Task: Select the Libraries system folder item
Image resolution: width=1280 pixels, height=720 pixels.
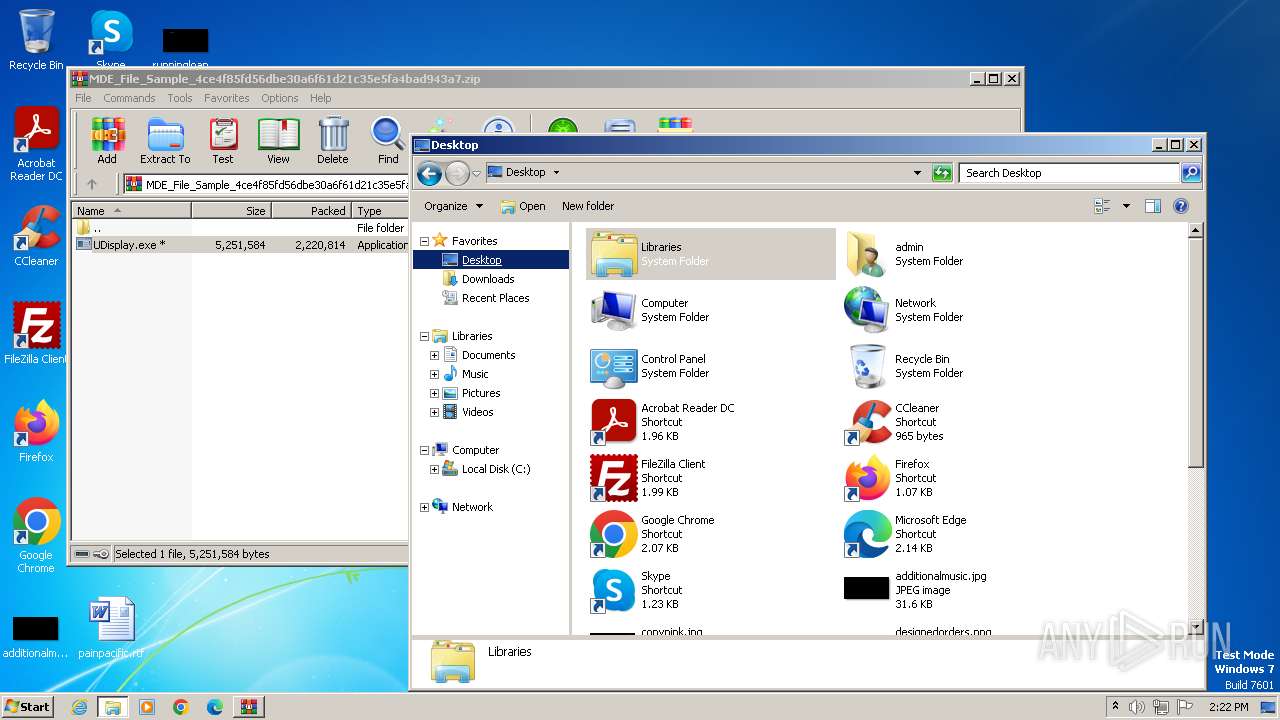Action: click(x=711, y=254)
